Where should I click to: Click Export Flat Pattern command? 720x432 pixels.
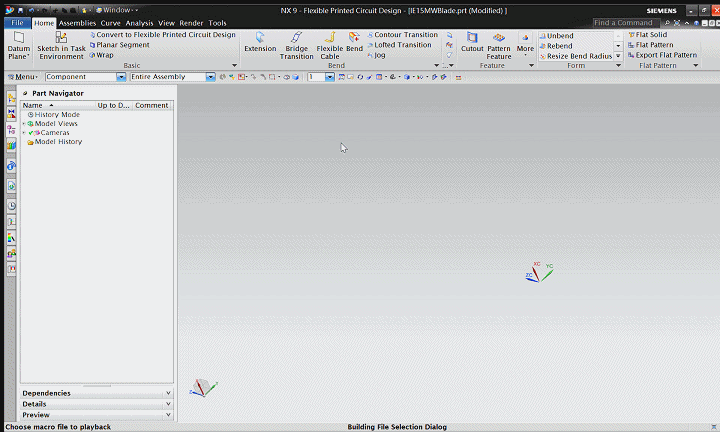[662, 55]
